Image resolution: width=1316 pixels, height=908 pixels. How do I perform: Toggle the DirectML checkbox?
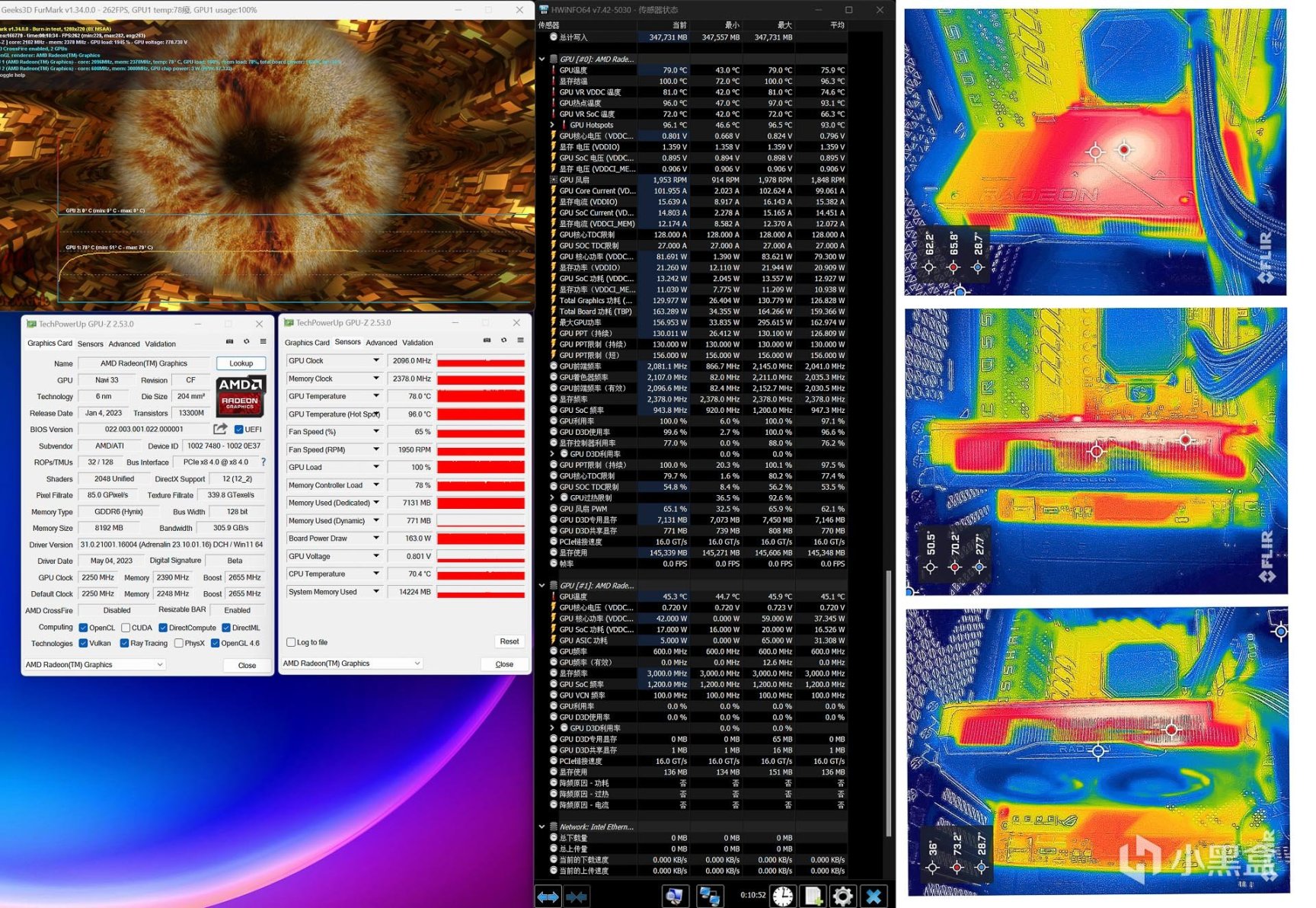tap(226, 628)
